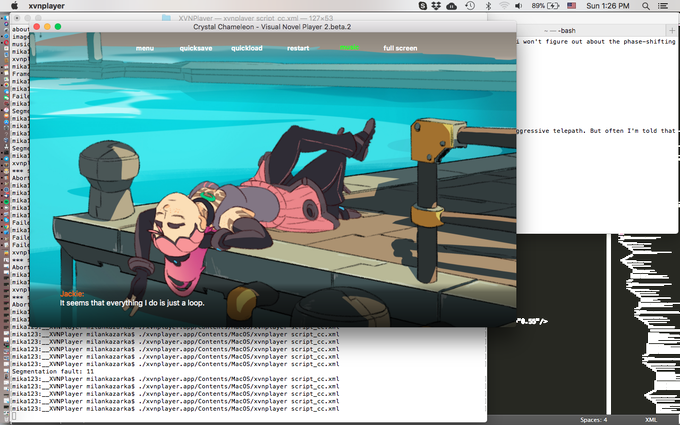The height and width of the screenshot is (425, 680).
Task: Click the editor minimap
Action: pos(645,324)
